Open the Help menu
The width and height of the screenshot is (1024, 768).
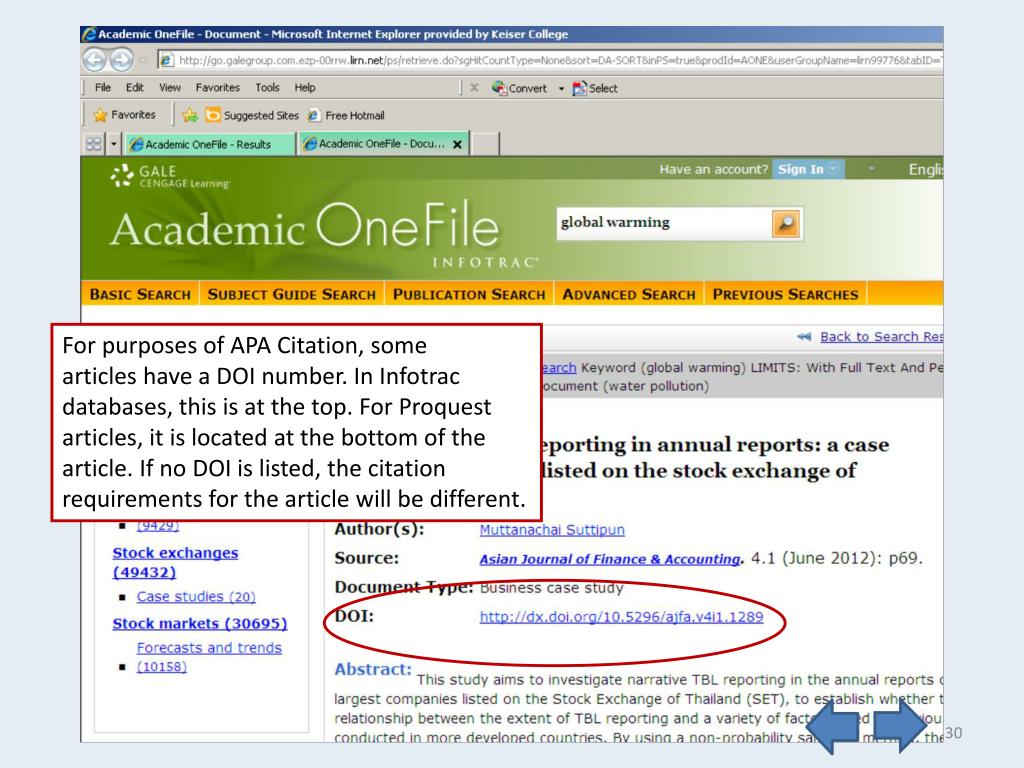click(304, 88)
